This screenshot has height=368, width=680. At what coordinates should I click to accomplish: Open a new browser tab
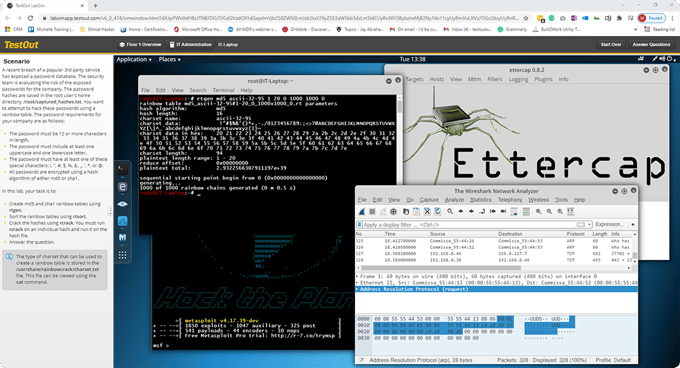click(x=95, y=6)
